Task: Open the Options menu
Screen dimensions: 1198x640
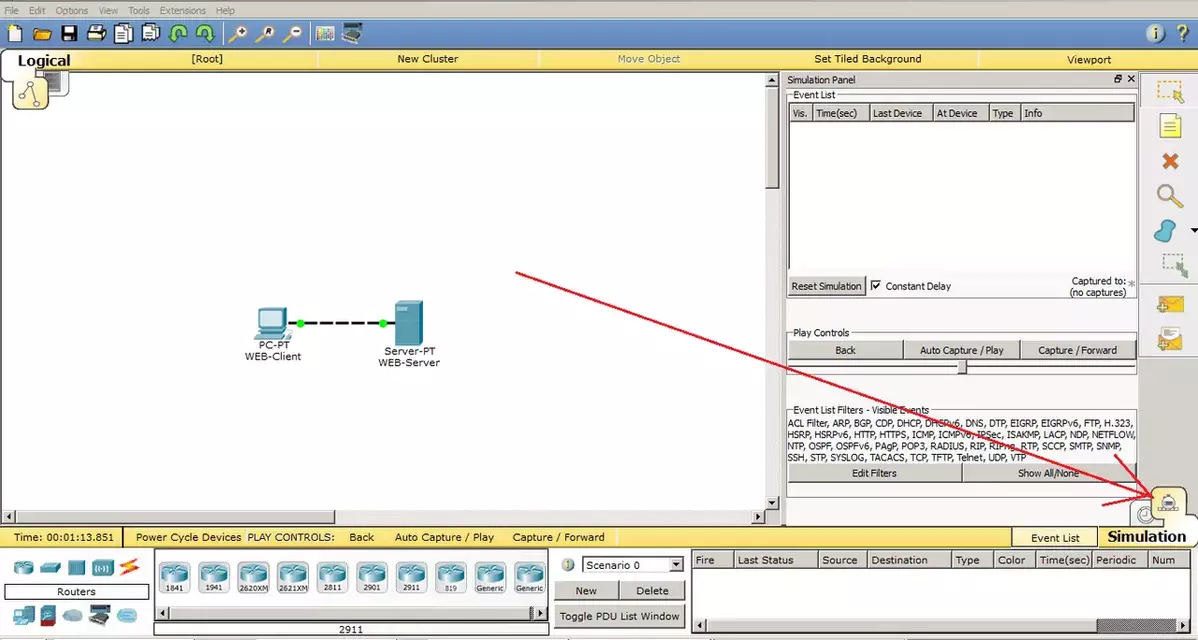Action: [71, 11]
